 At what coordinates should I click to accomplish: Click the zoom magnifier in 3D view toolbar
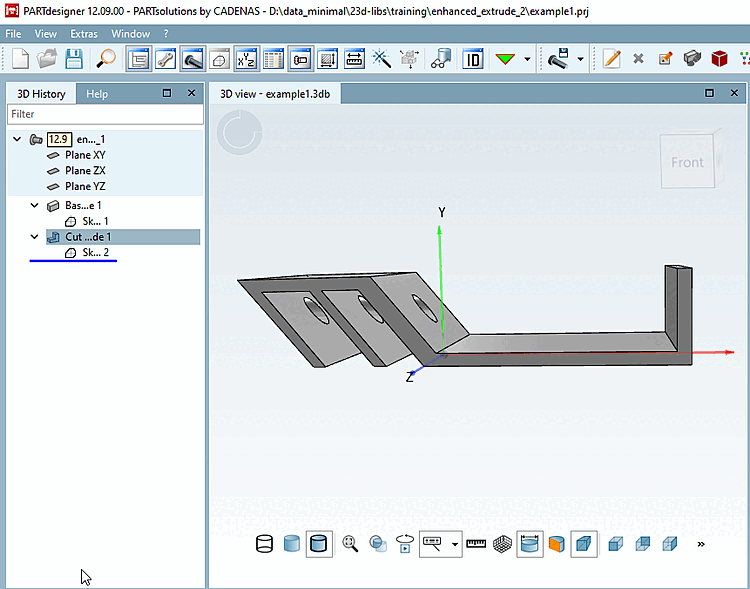(x=350, y=544)
